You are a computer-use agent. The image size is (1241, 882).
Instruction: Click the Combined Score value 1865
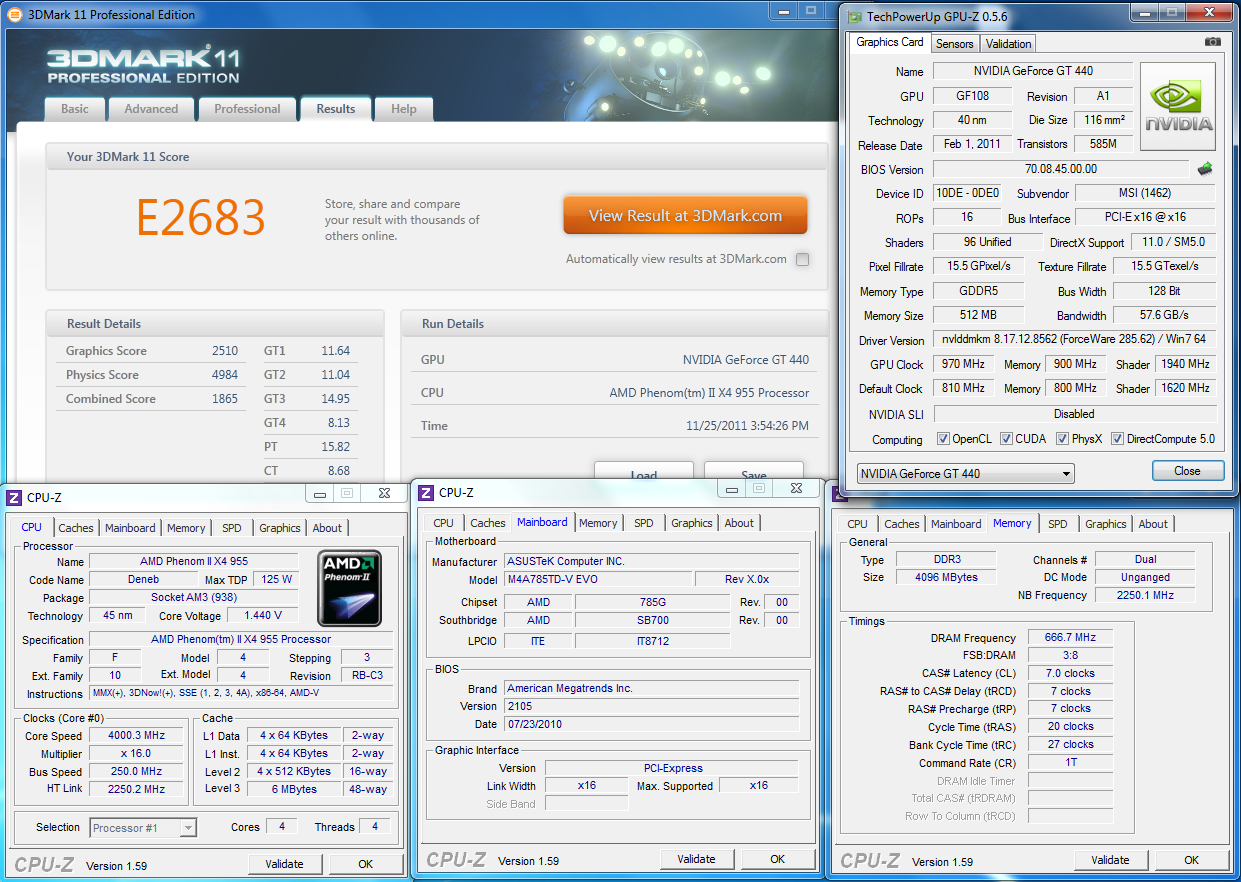pyautogui.click(x=225, y=399)
